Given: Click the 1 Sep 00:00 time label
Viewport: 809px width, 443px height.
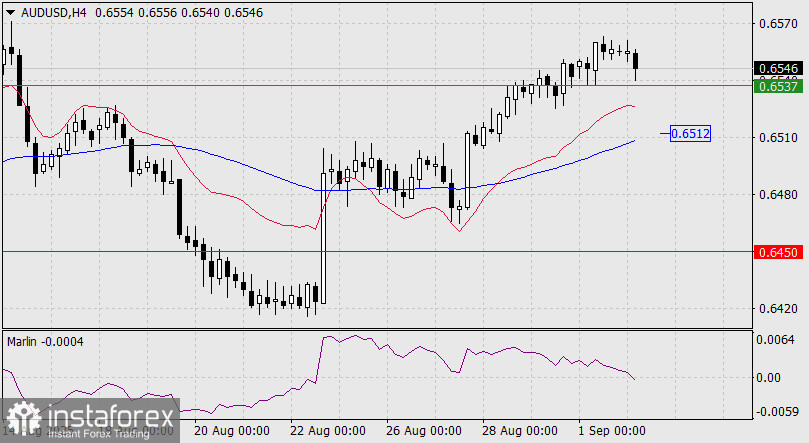Looking at the screenshot, I should pyautogui.click(x=612, y=431).
